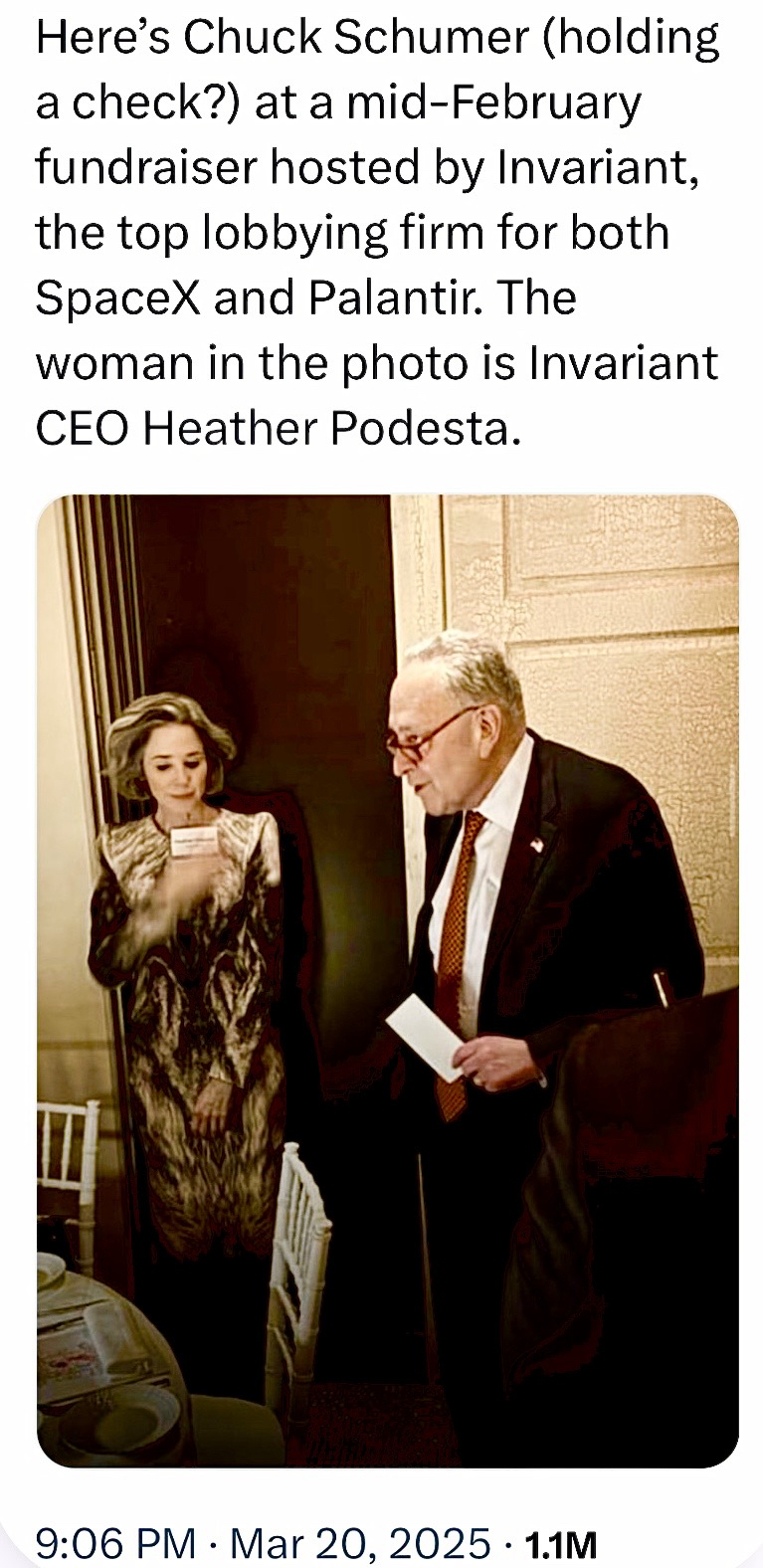This screenshot has width=763, height=1568.
Task: Click the small card the woman holds
Action: tap(194, 840)
